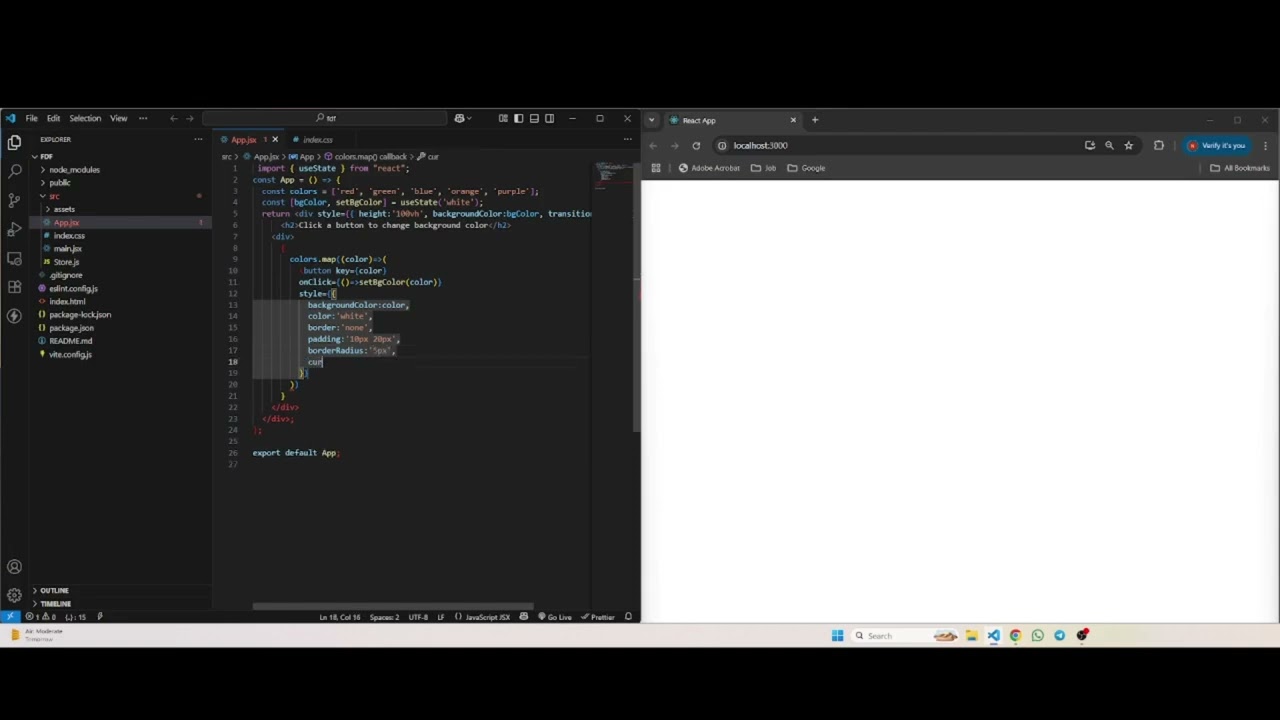The image size is (1280, 720).
Task: Open the Accounts menu in VS Code
Action: click(14, 567)
